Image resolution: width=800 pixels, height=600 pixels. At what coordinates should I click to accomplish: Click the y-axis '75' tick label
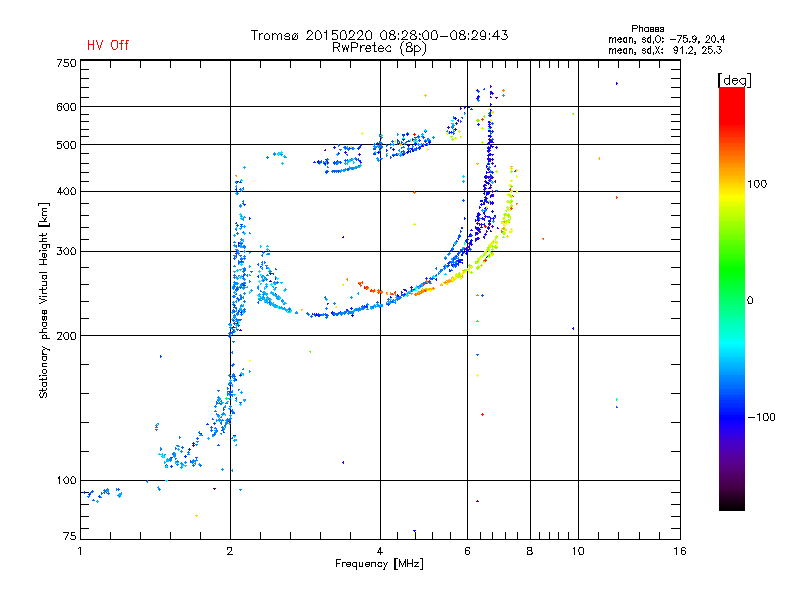tap(70, 536)
